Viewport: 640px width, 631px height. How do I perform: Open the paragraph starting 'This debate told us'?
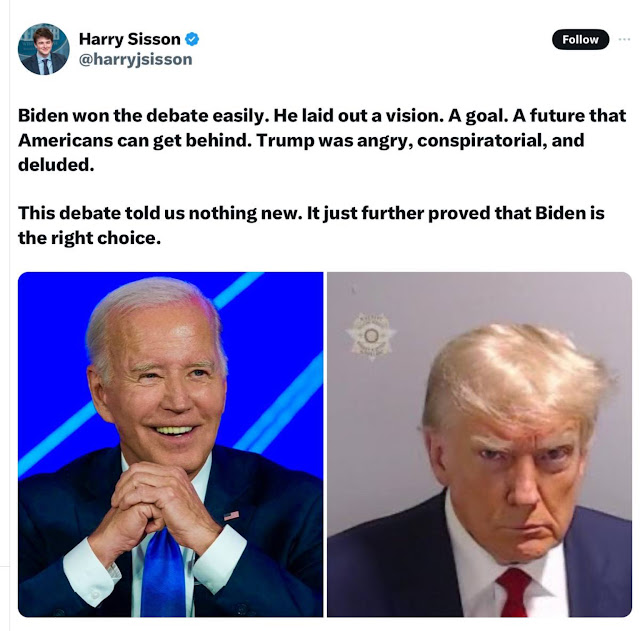tap(311, 225)
